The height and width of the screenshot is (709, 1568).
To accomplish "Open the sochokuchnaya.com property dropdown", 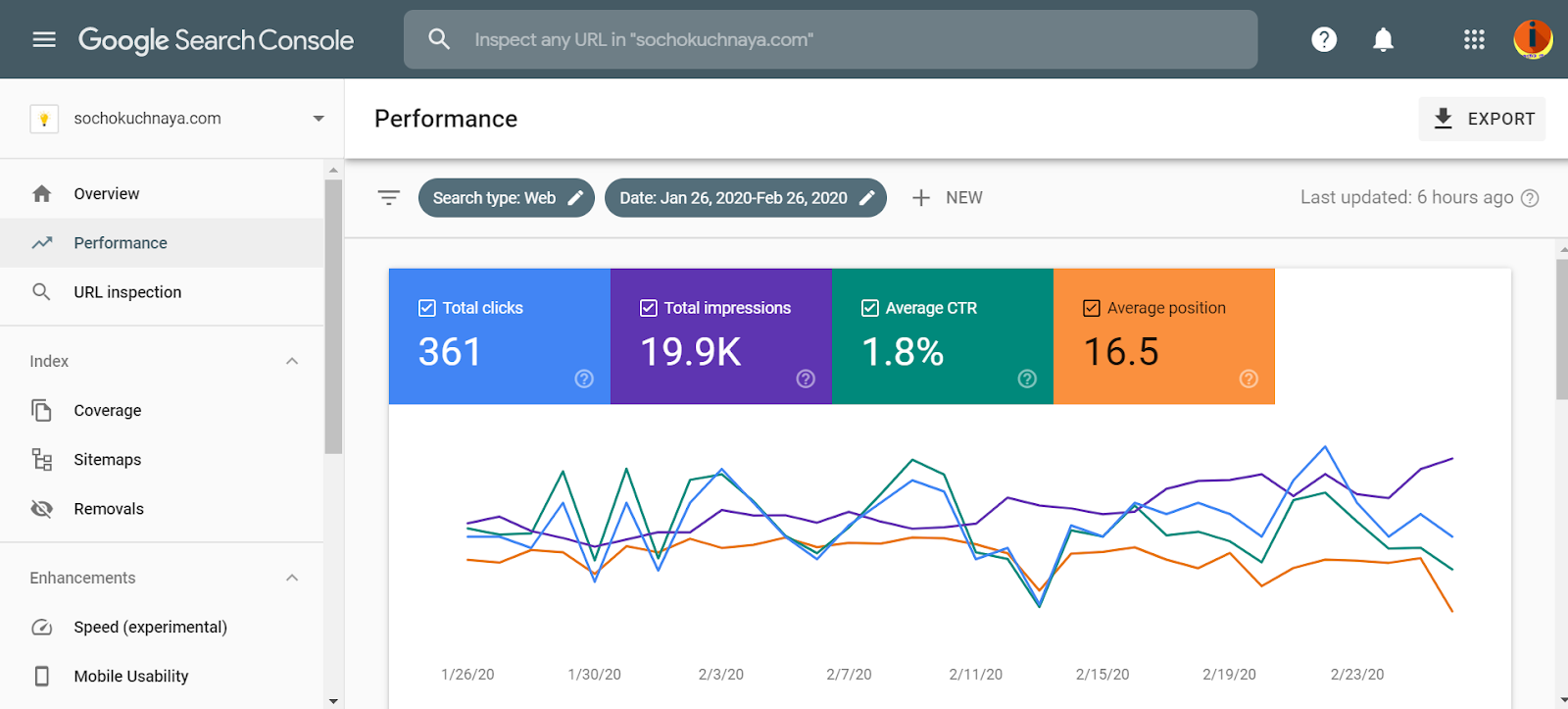I will pos(318,119).
